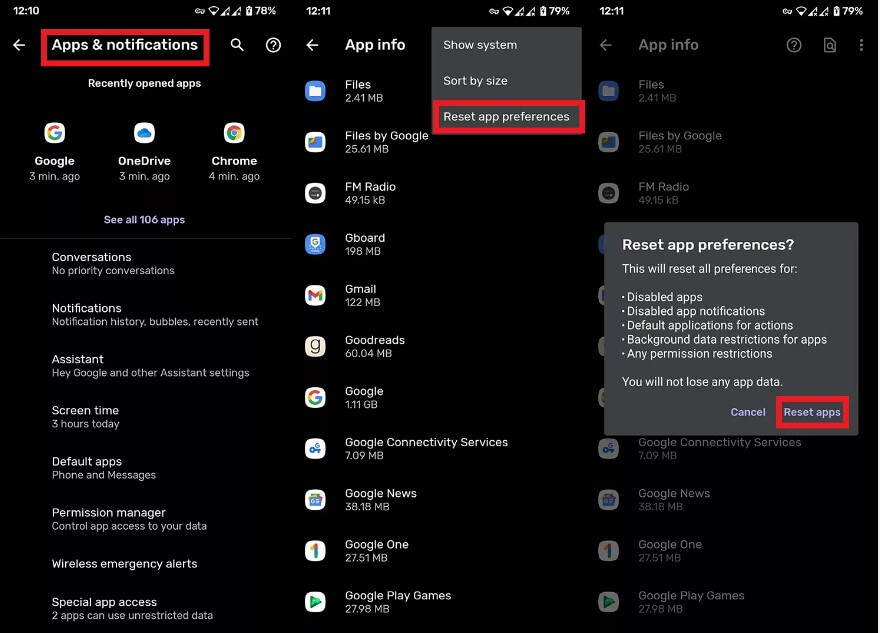Screen dimensions: 880x633
Task: Tap Google Play Games icon in dimmed right list
Action: point(608,602)
